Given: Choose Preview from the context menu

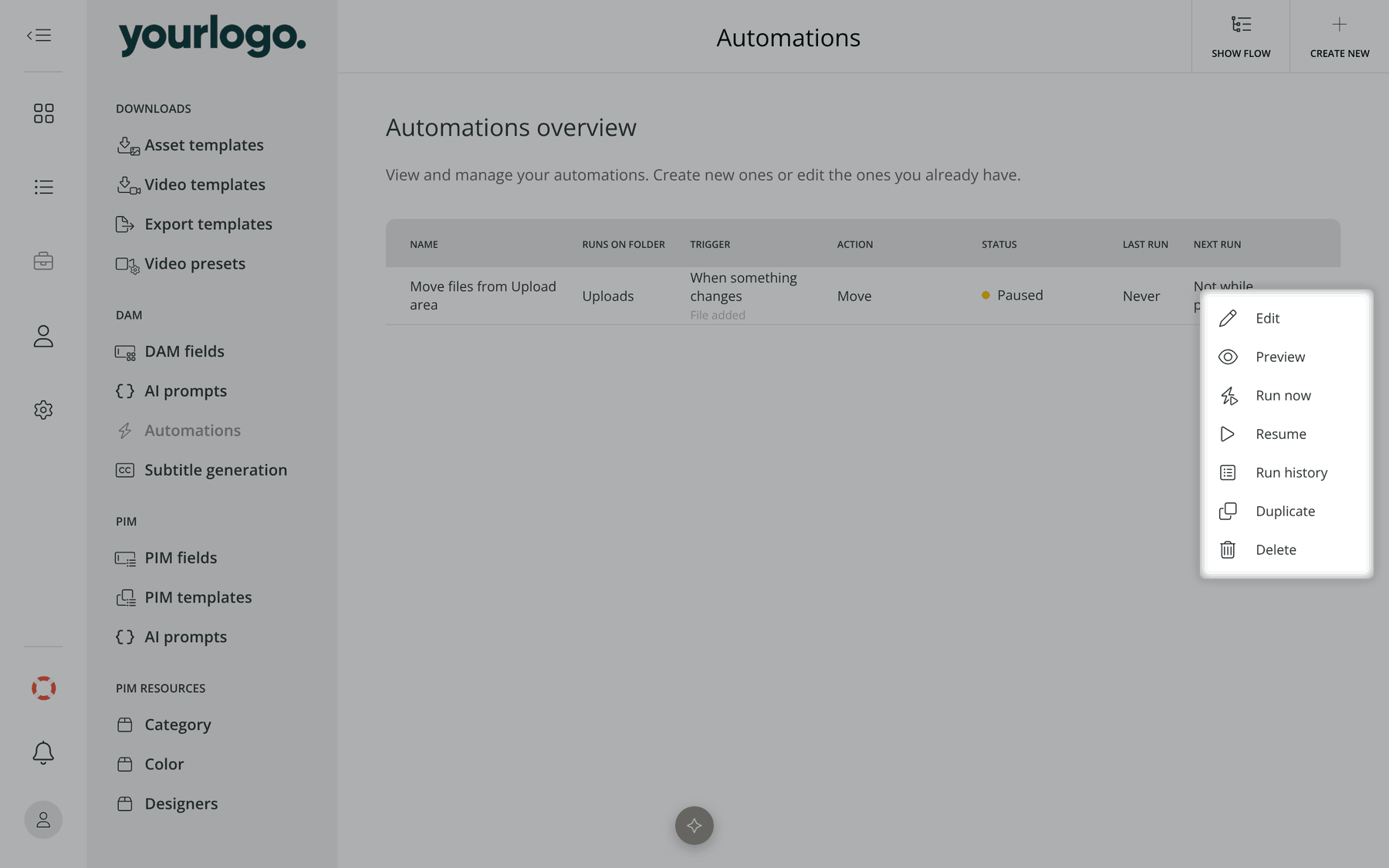Looking at the screenshot, I should pos(1286,356).
